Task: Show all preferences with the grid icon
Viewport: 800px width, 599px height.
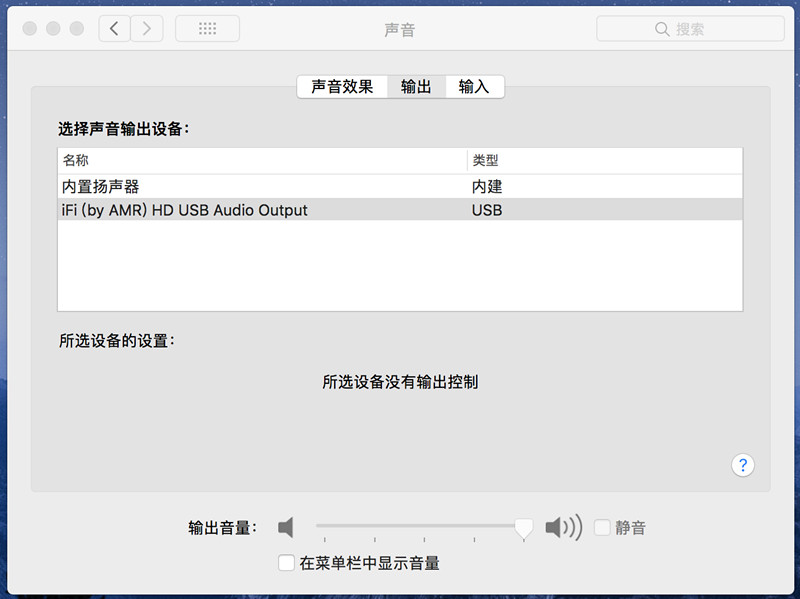Action: 207,29
